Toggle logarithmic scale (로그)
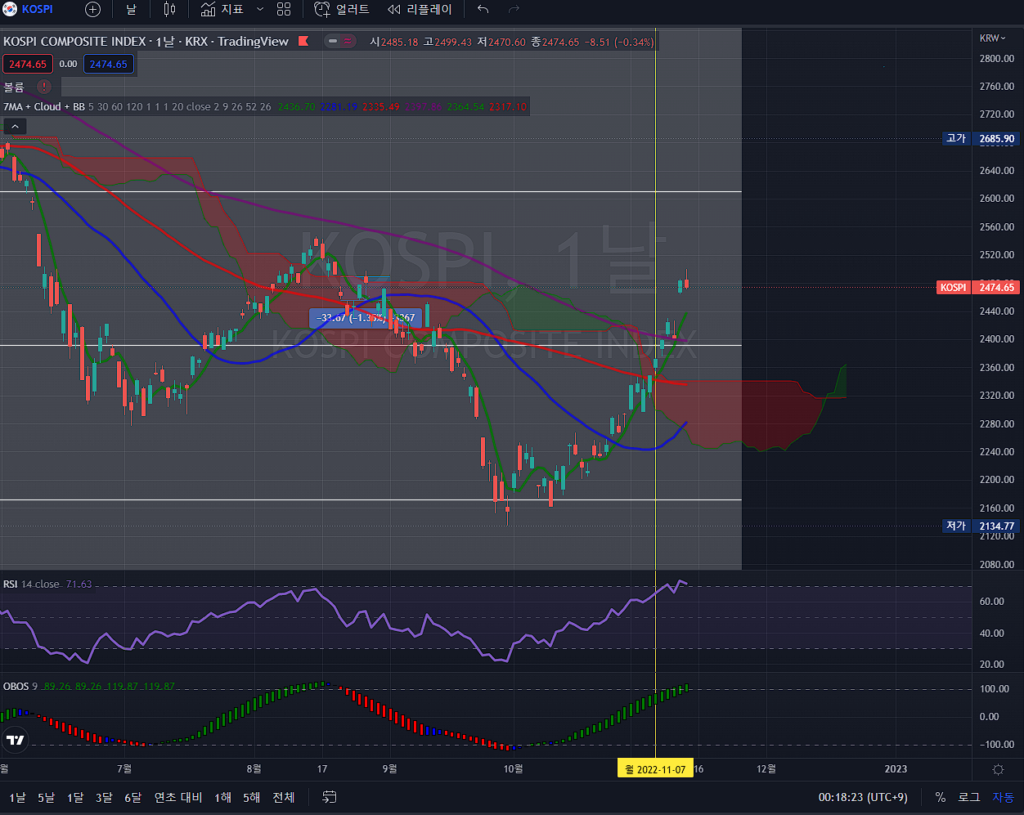 969,797
